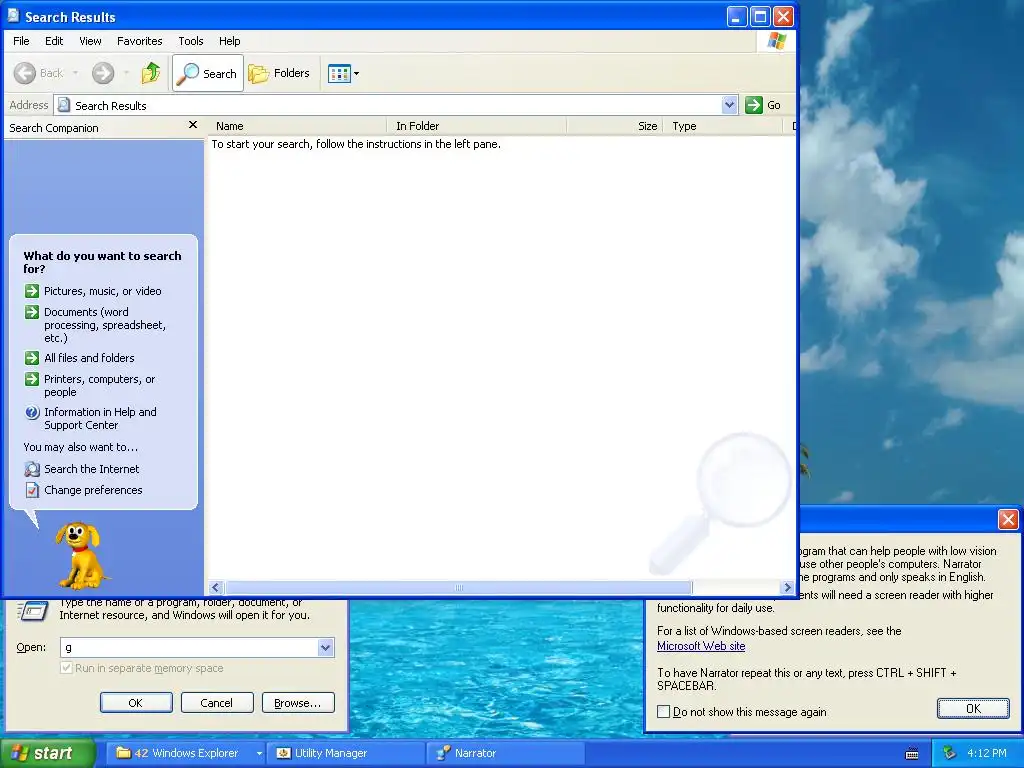Click green arrow beside Printers, computers option

coord(32,379)
